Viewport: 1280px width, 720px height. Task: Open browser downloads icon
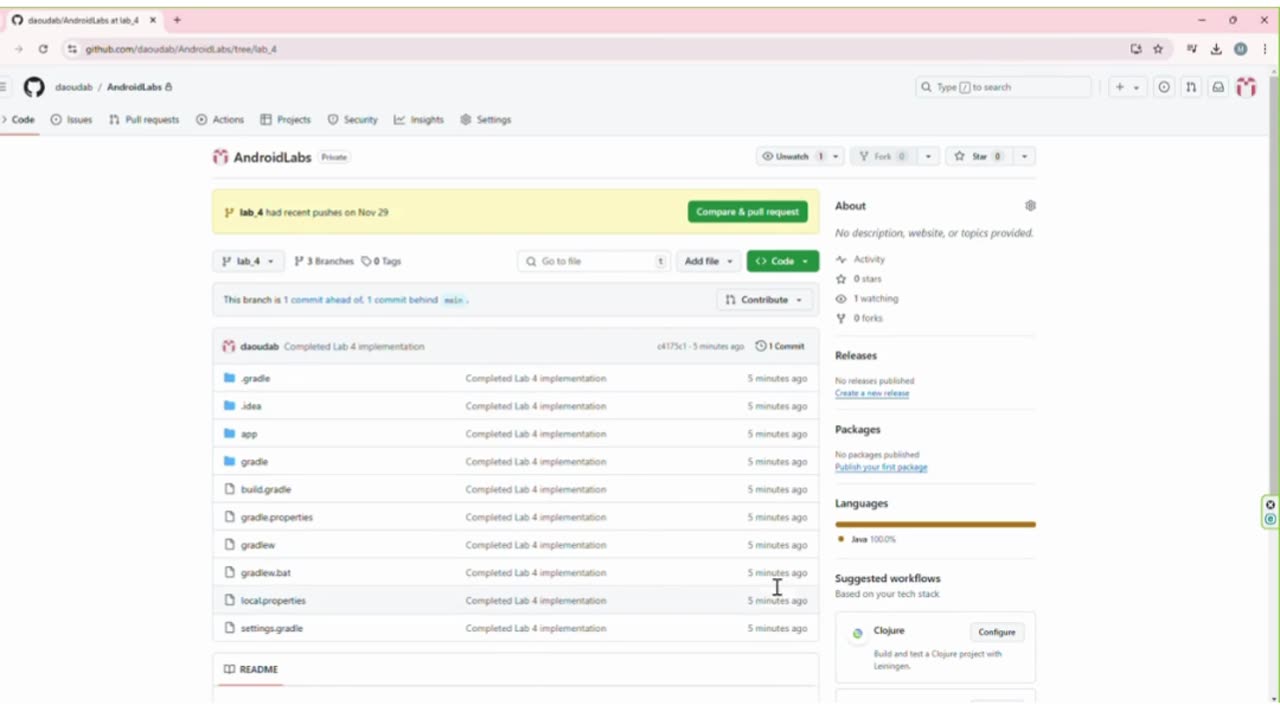click(1216, 49)
